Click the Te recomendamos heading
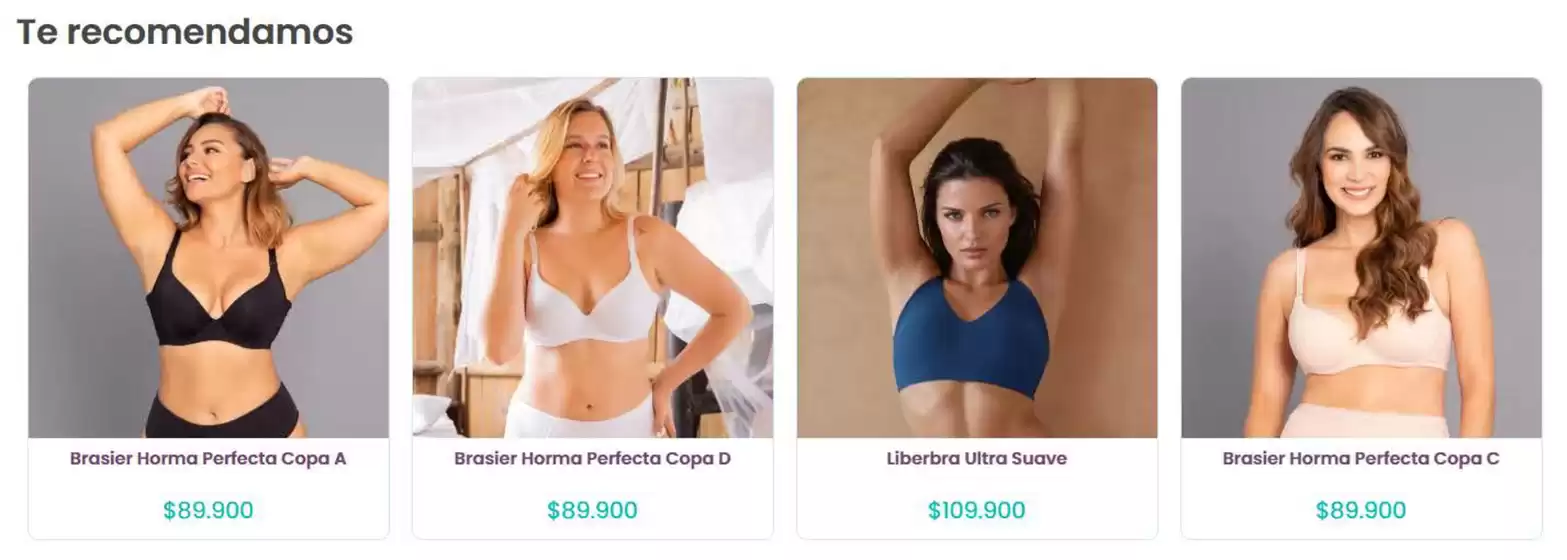 [185, 32]
